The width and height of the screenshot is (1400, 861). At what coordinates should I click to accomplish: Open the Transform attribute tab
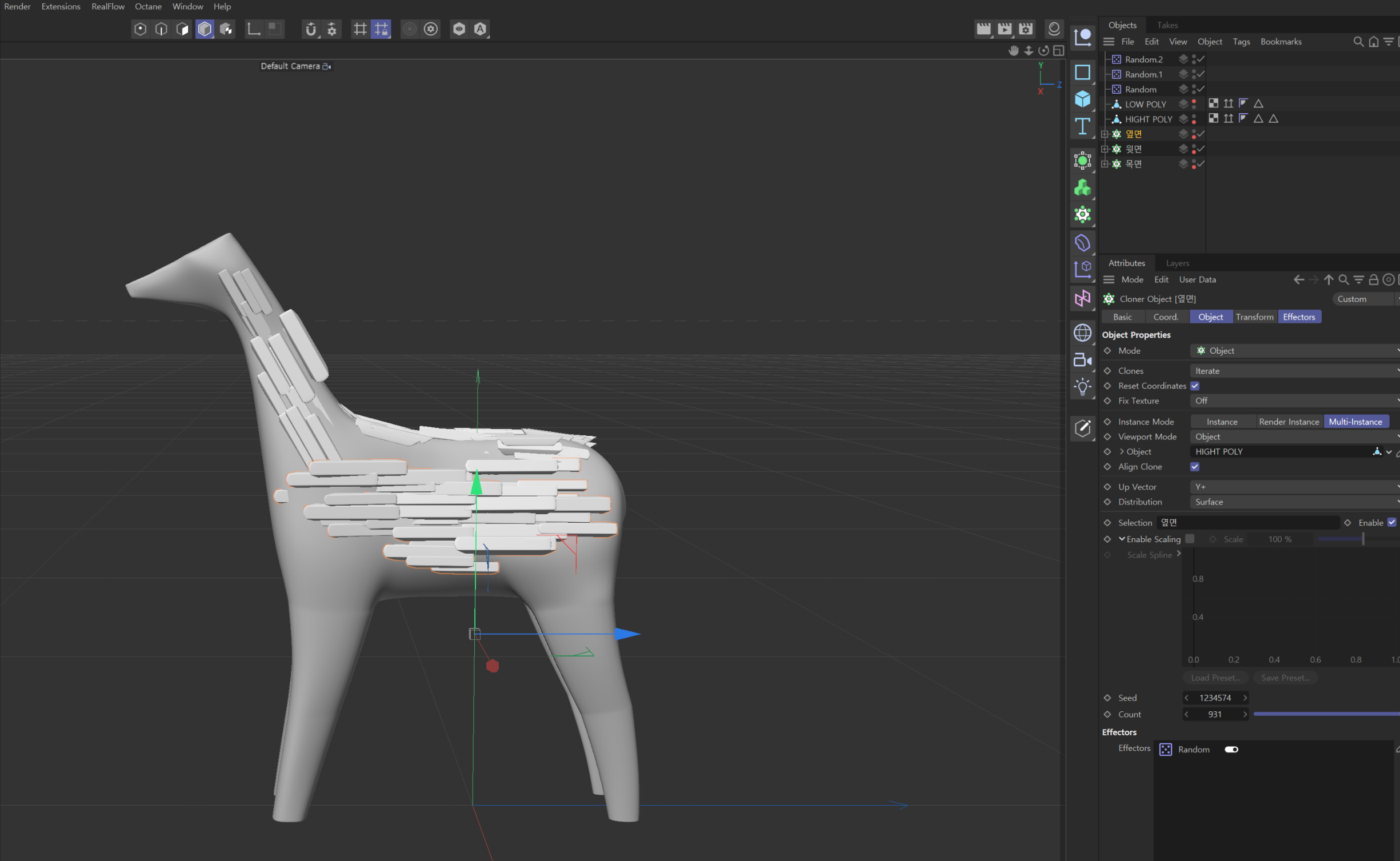(1254, 317)
